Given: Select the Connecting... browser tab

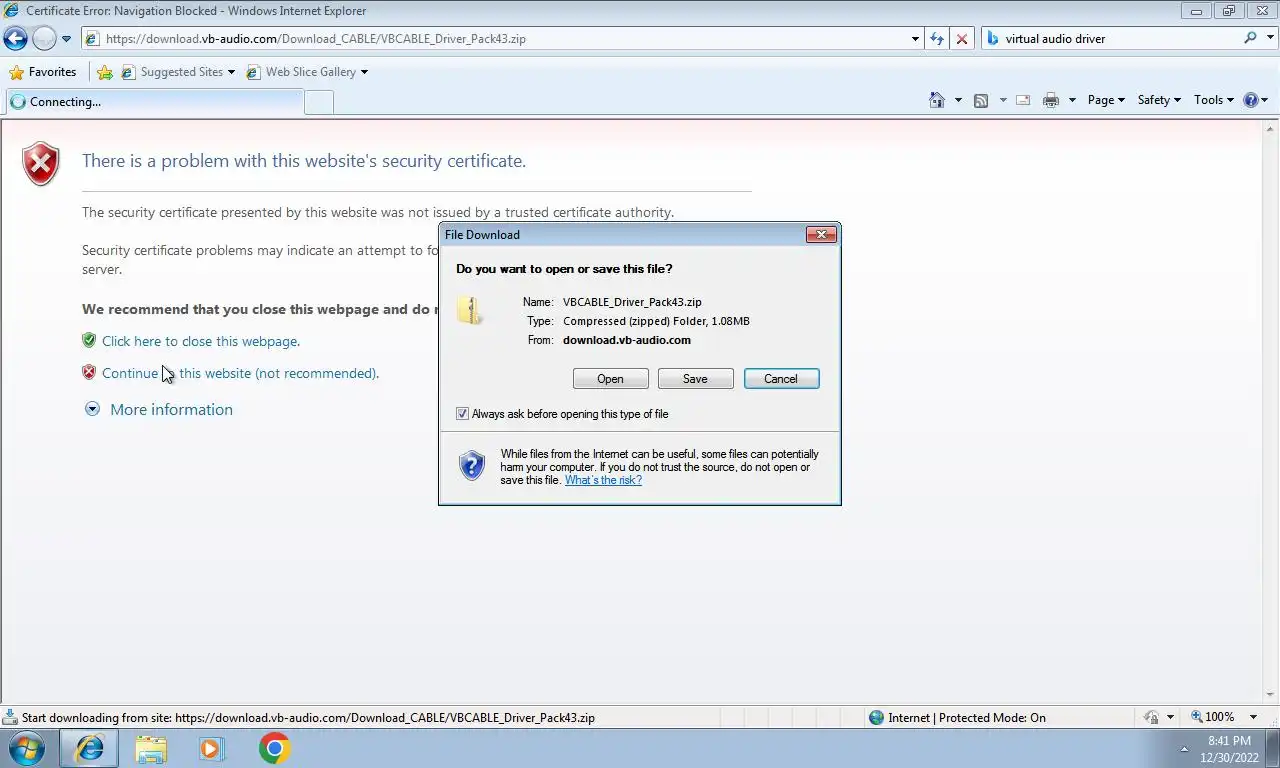Looking at the screenshot, I should click(154, 101).
